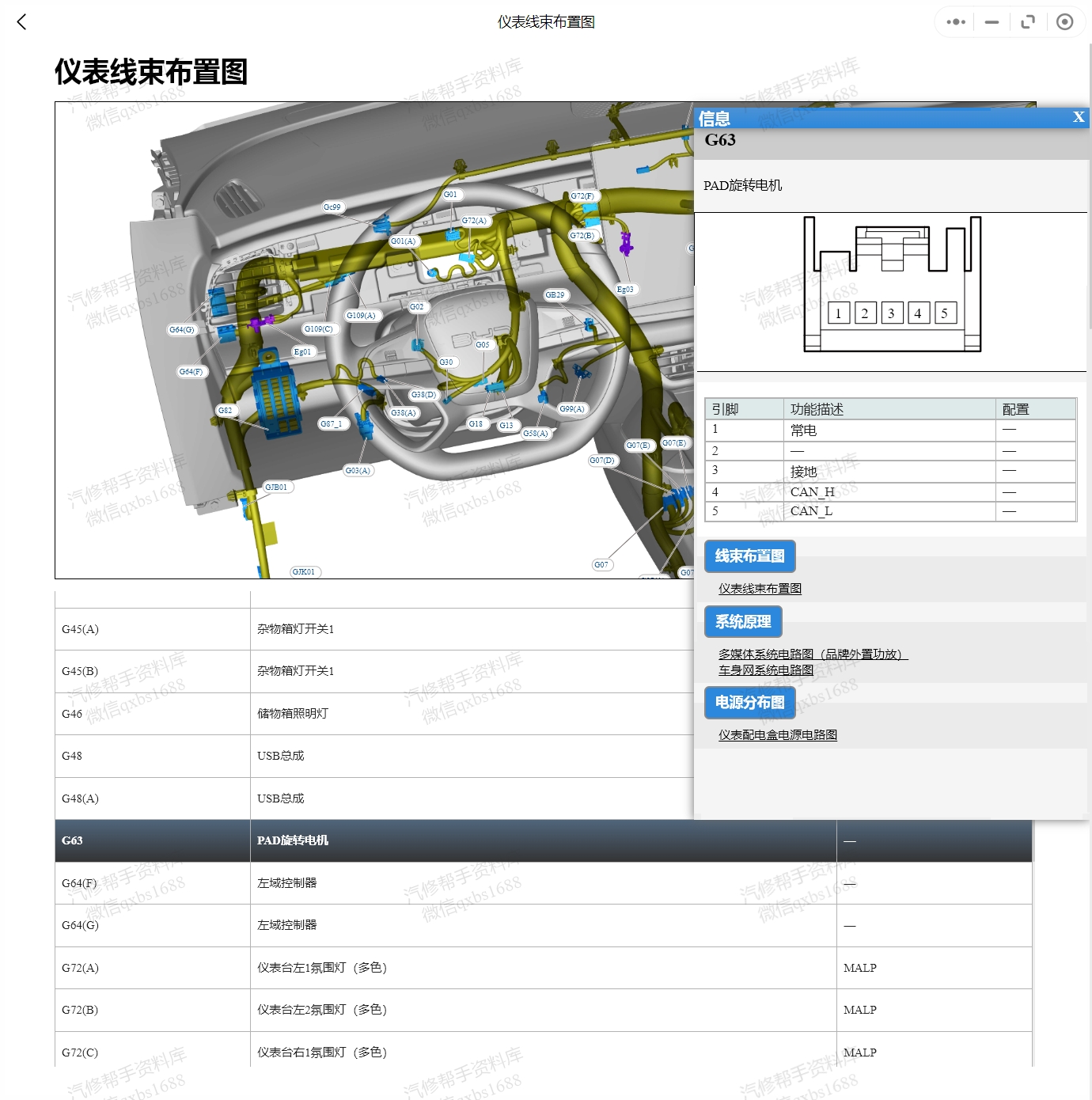
Task: Click the back arrow icon
Action: pyautogui.click(x=22, y=22)
